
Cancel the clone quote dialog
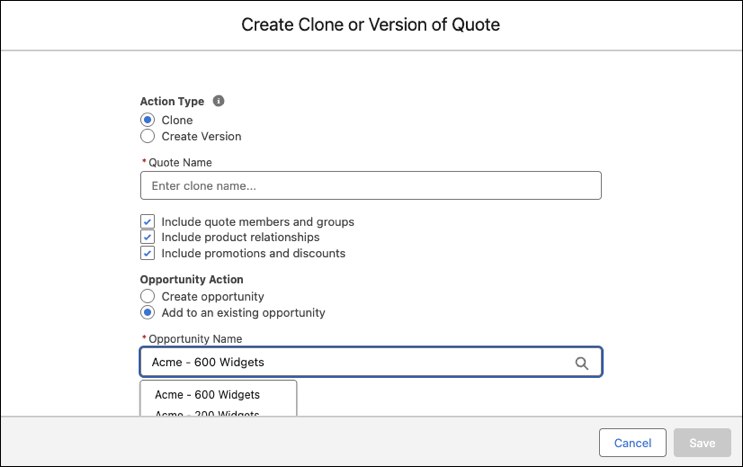(633, 443)
